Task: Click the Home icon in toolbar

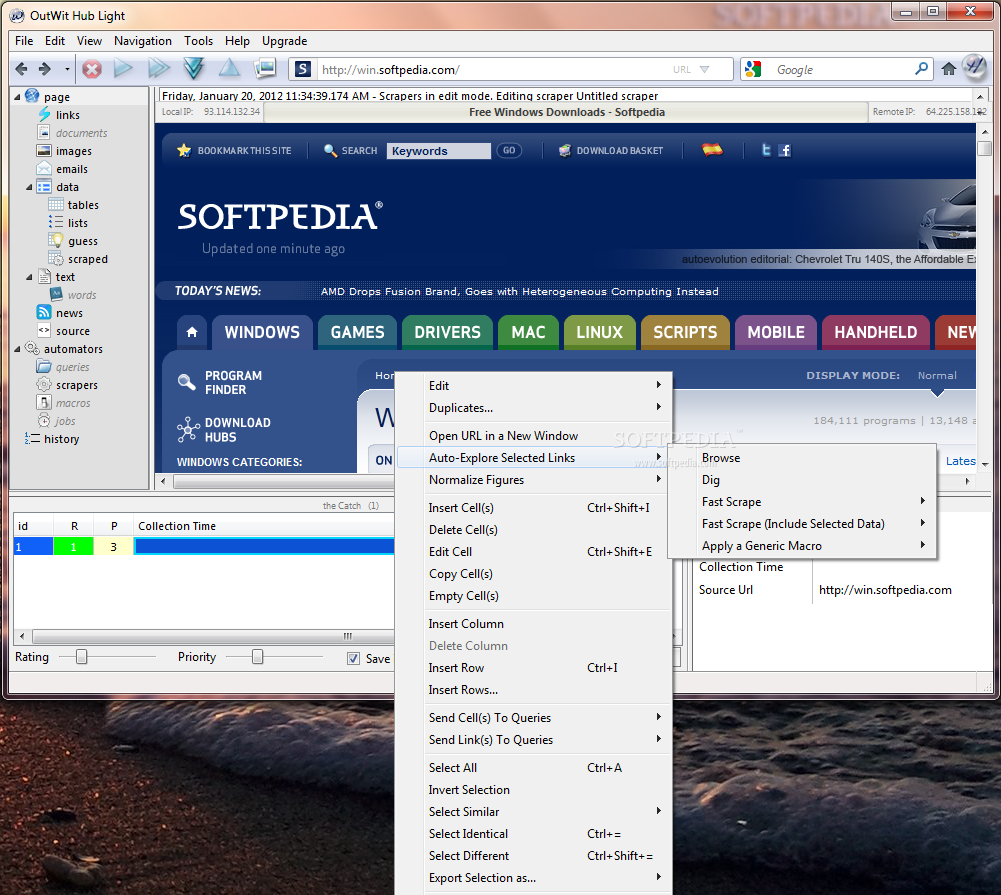Action: pyautogui.click(x=949, y=68)
